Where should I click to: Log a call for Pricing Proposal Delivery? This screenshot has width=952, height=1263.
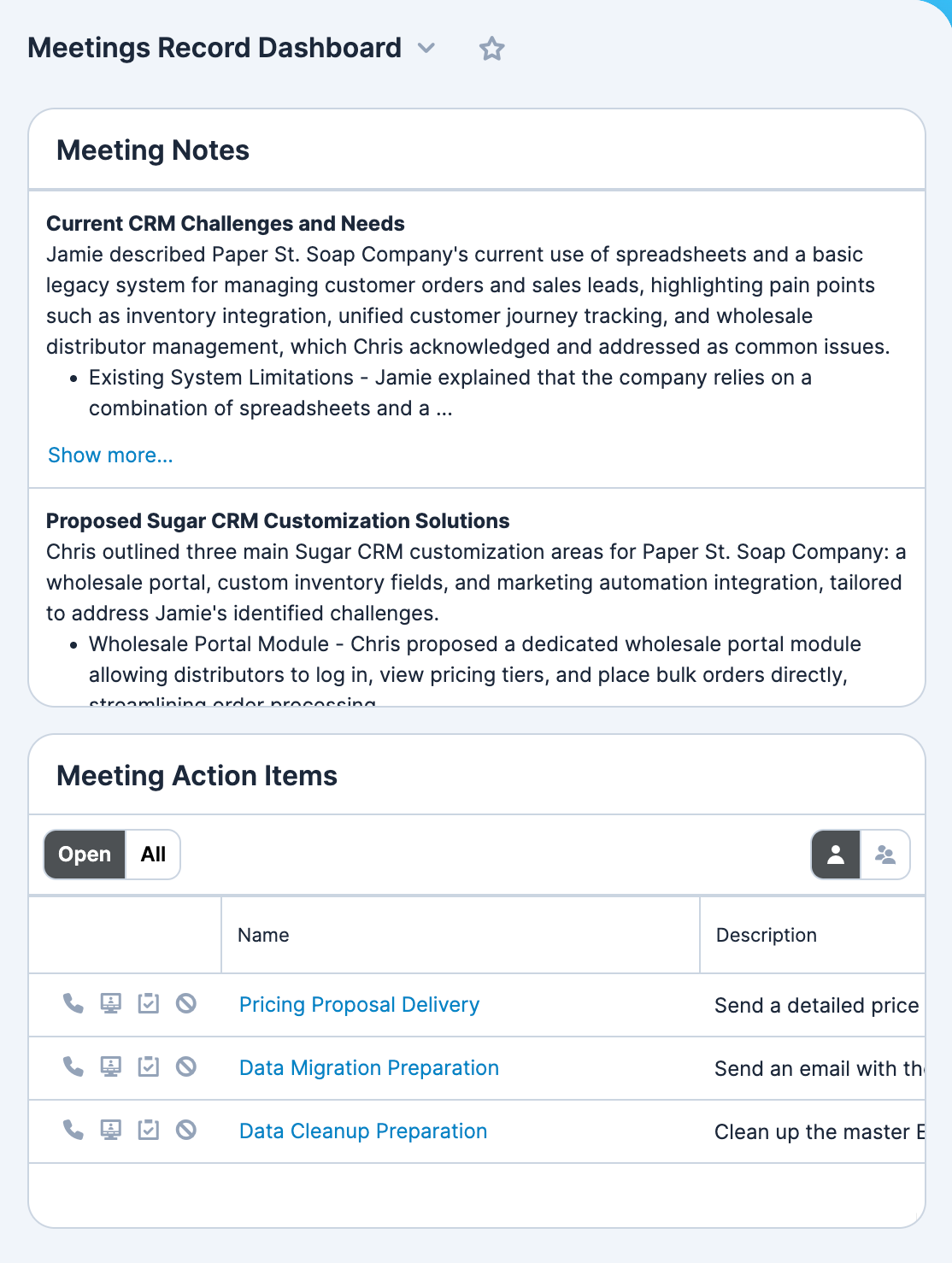pos(73,1005)
